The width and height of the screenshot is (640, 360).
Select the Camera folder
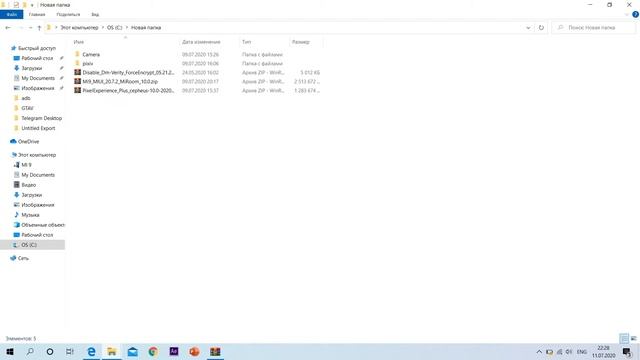tap(91, 55)
